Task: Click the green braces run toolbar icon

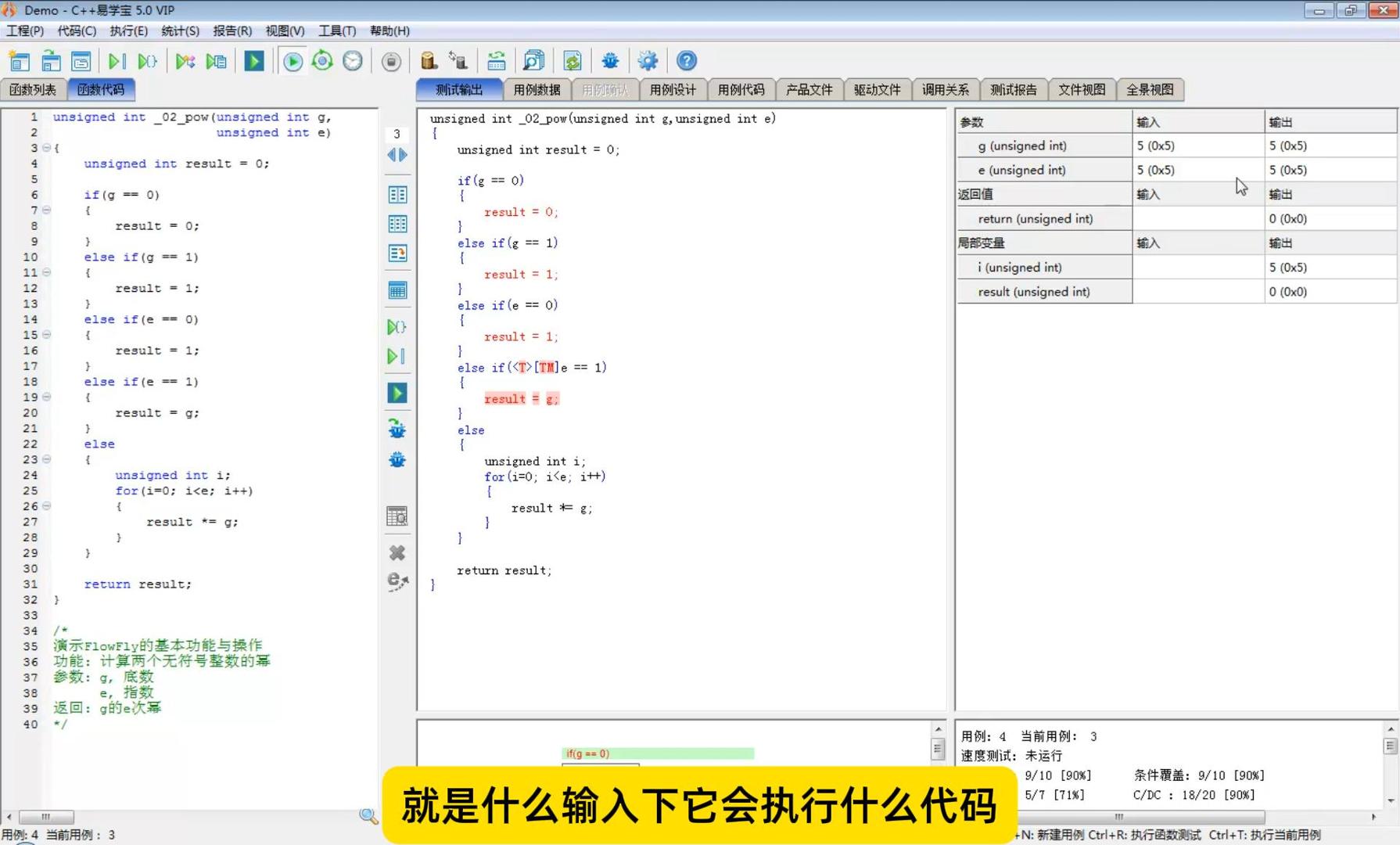Action: point(147,61)
